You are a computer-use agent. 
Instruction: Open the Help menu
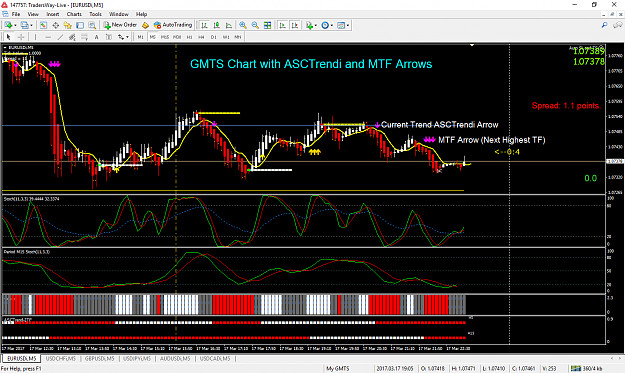point(142,14)
